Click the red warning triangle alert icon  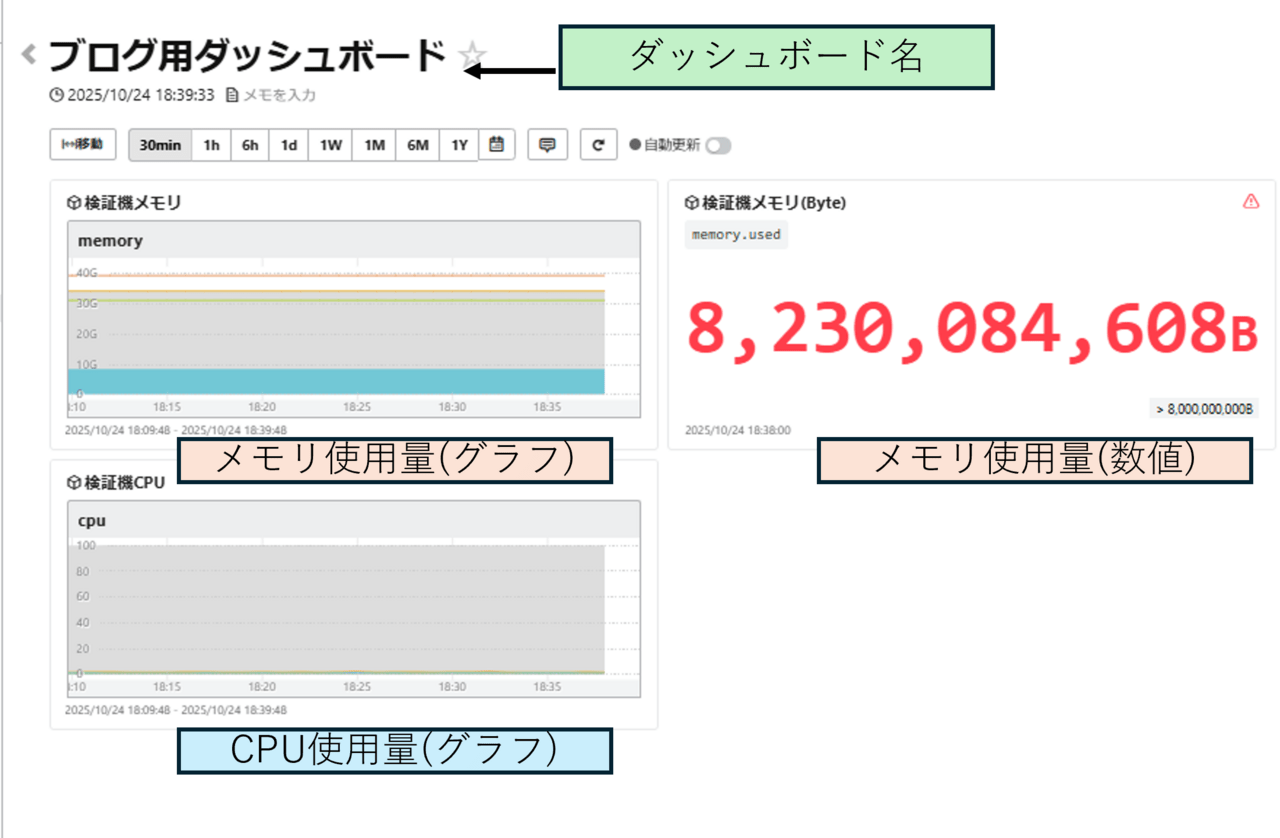tap(1250, 201)
